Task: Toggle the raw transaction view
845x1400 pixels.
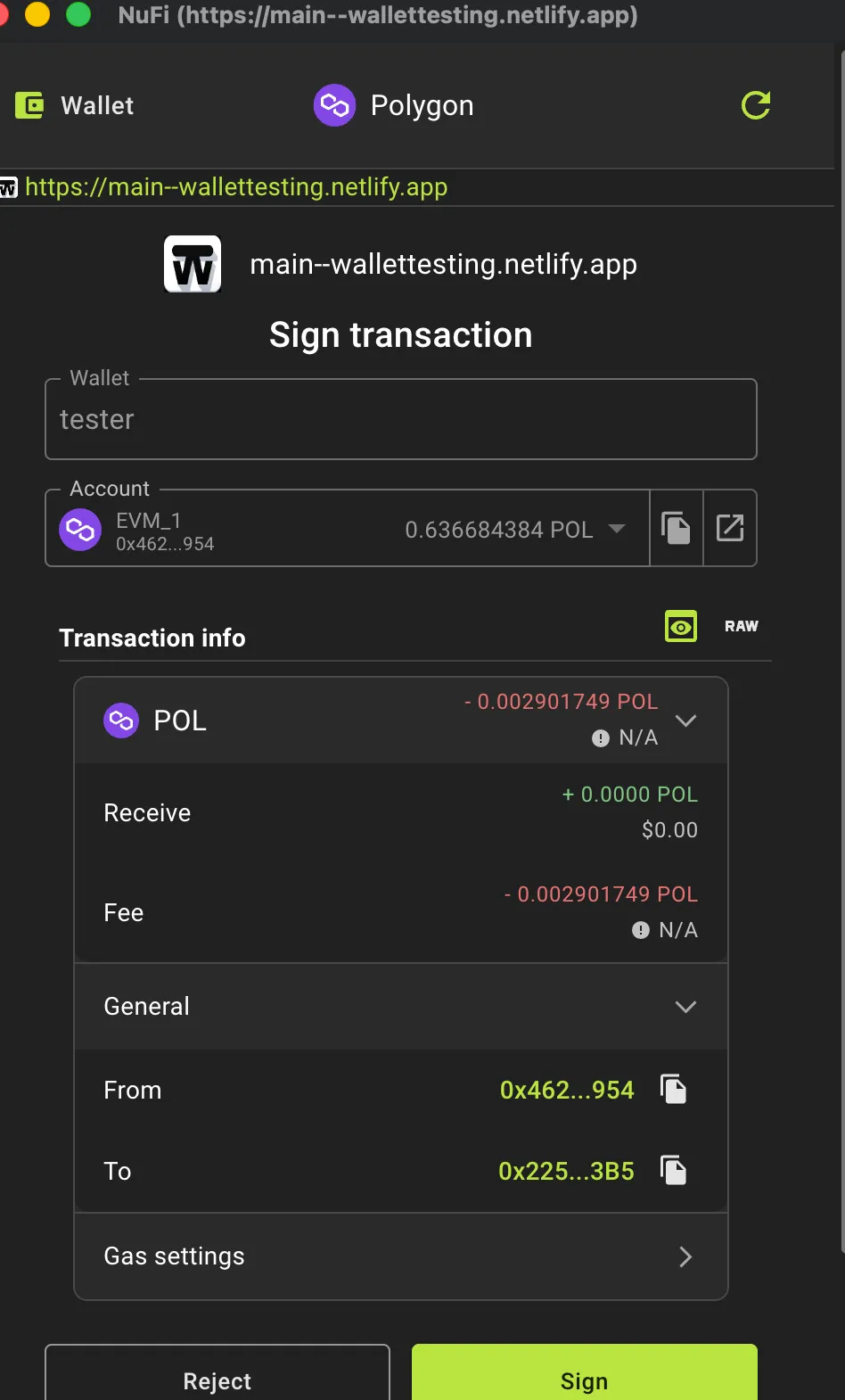Action: coord(741,626)
